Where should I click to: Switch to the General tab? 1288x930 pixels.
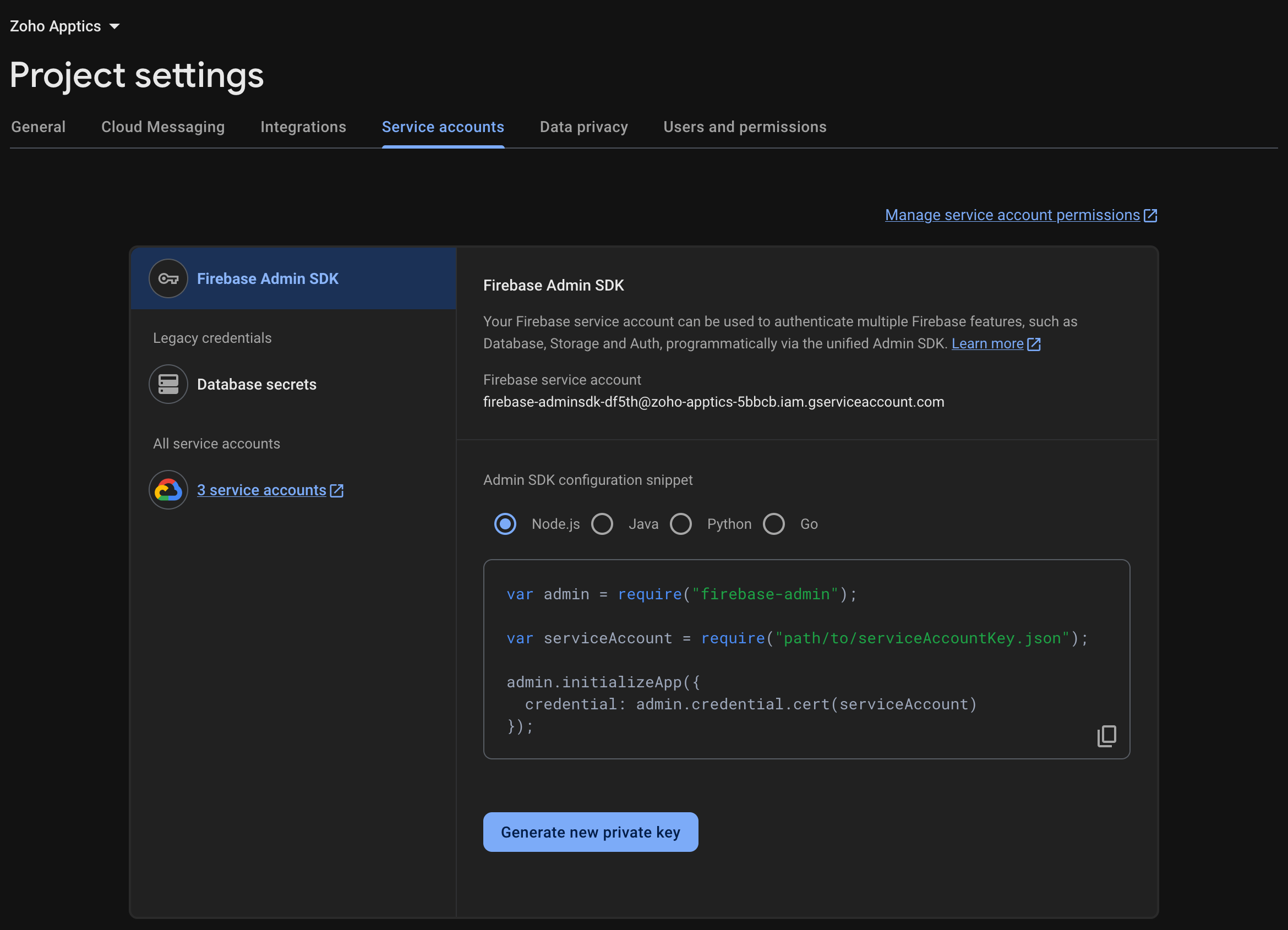click(39, 127)
